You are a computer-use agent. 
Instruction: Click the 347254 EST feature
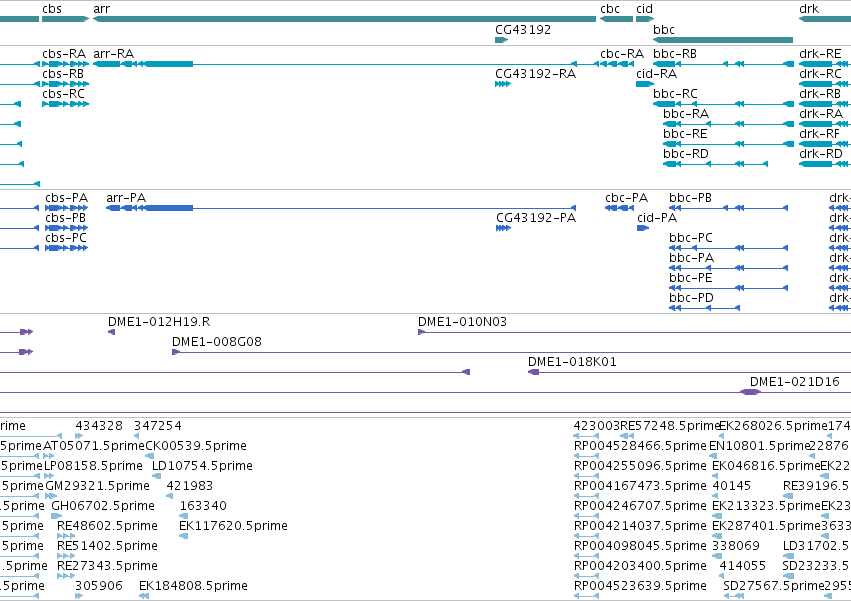coord(136,436)
